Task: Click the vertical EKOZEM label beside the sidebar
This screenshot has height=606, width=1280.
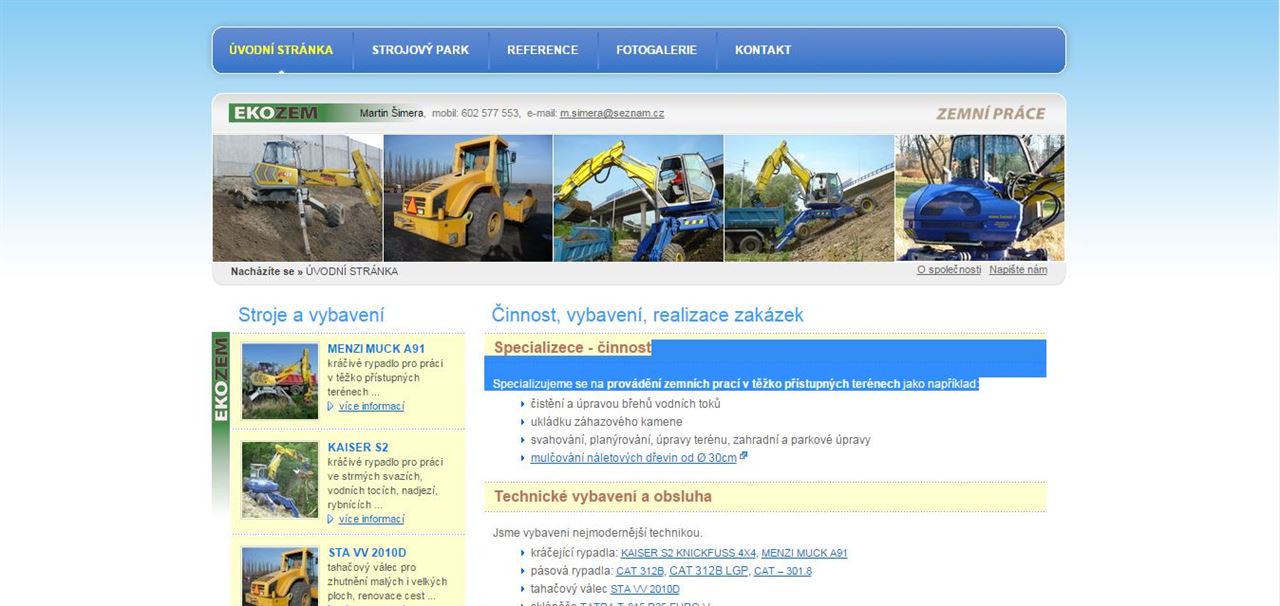Action: click(221, 380)
